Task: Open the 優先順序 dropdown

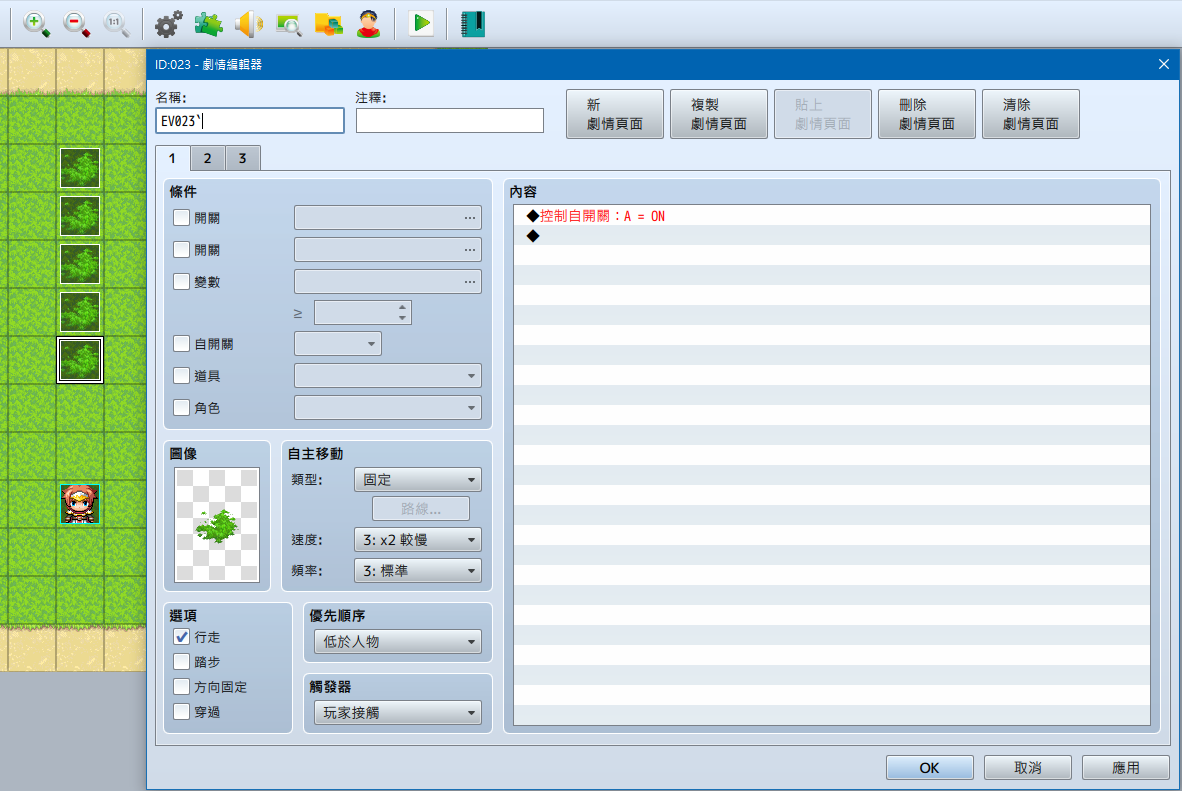Action: point(397,642)
